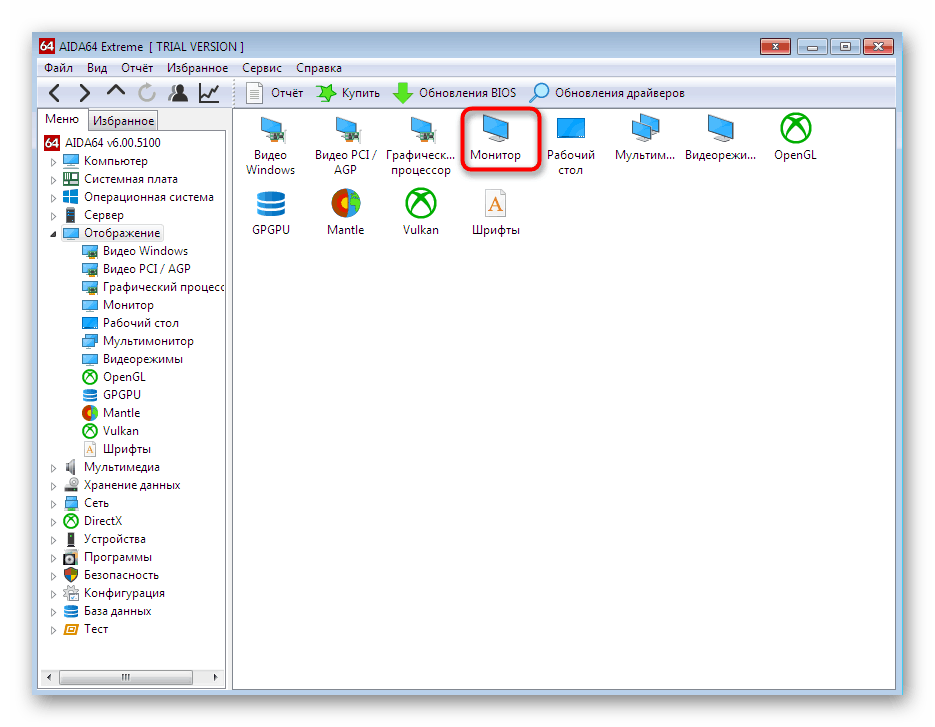This screenshot has width=935, height=727.
Task: Select Тест in the tree
Action: coord(86,629)
